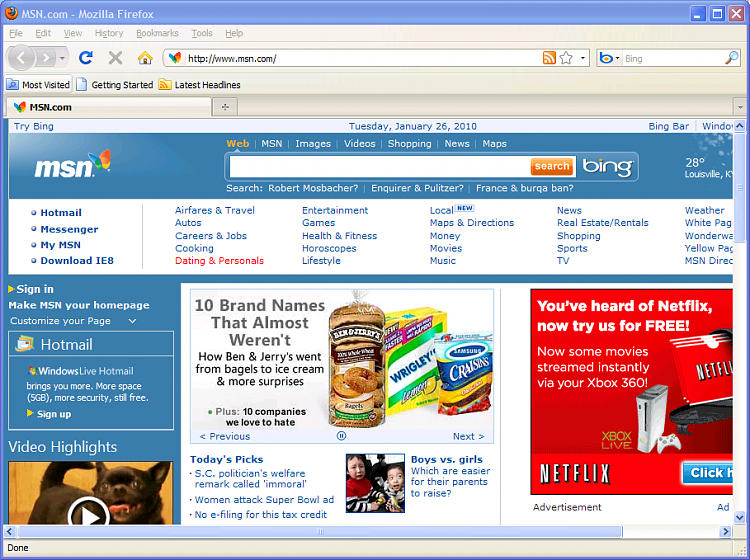Open the File menu

(16, 33)
